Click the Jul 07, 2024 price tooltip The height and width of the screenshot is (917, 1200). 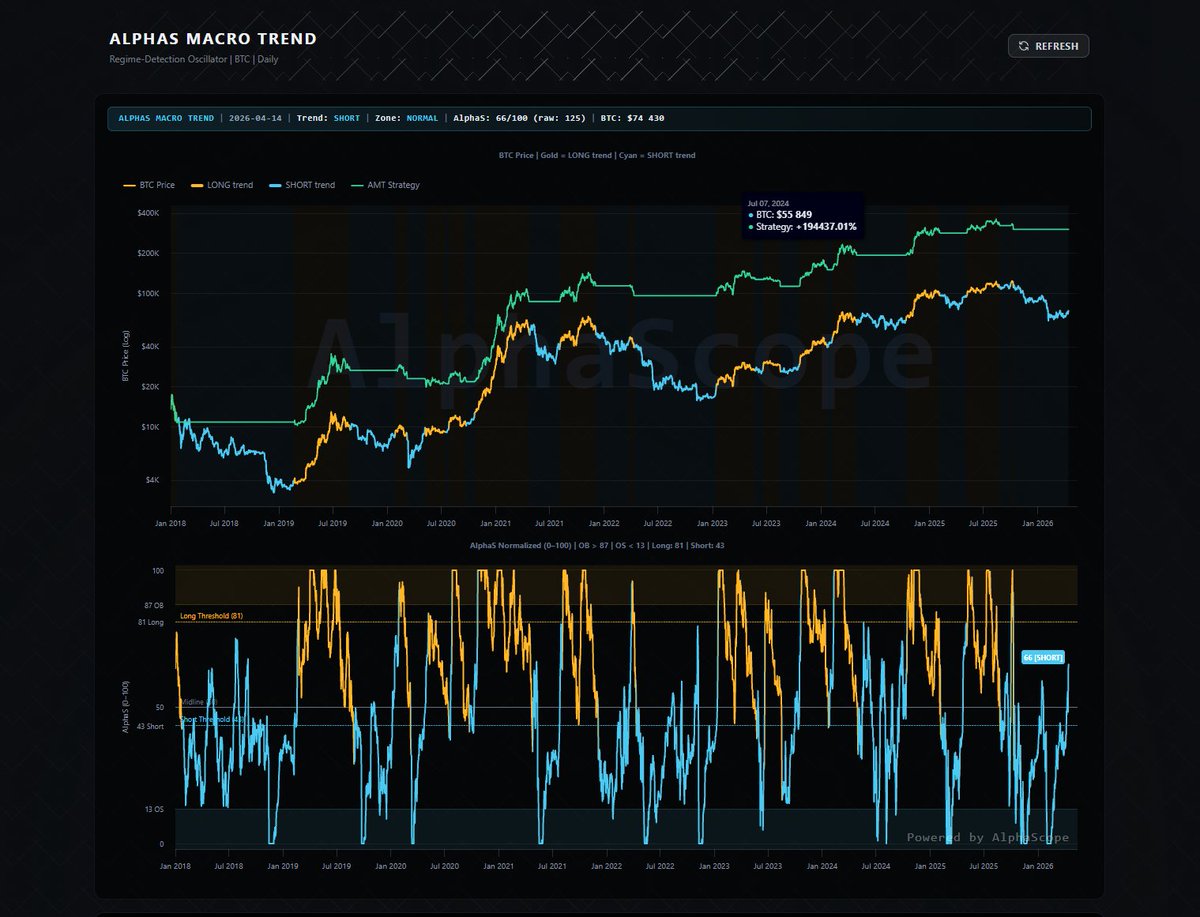pyautogui.click(x=801, y=216)
